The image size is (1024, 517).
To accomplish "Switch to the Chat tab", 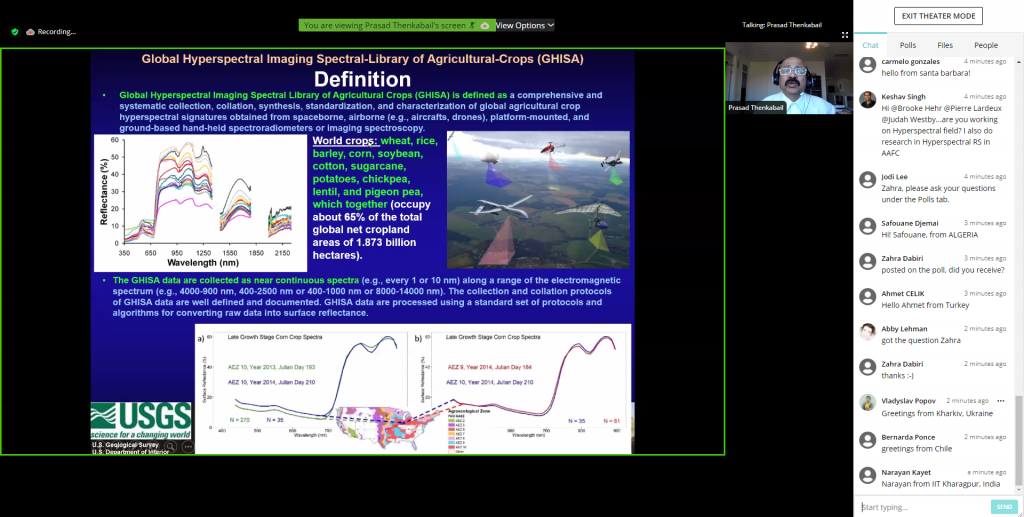I will point(870,45).
